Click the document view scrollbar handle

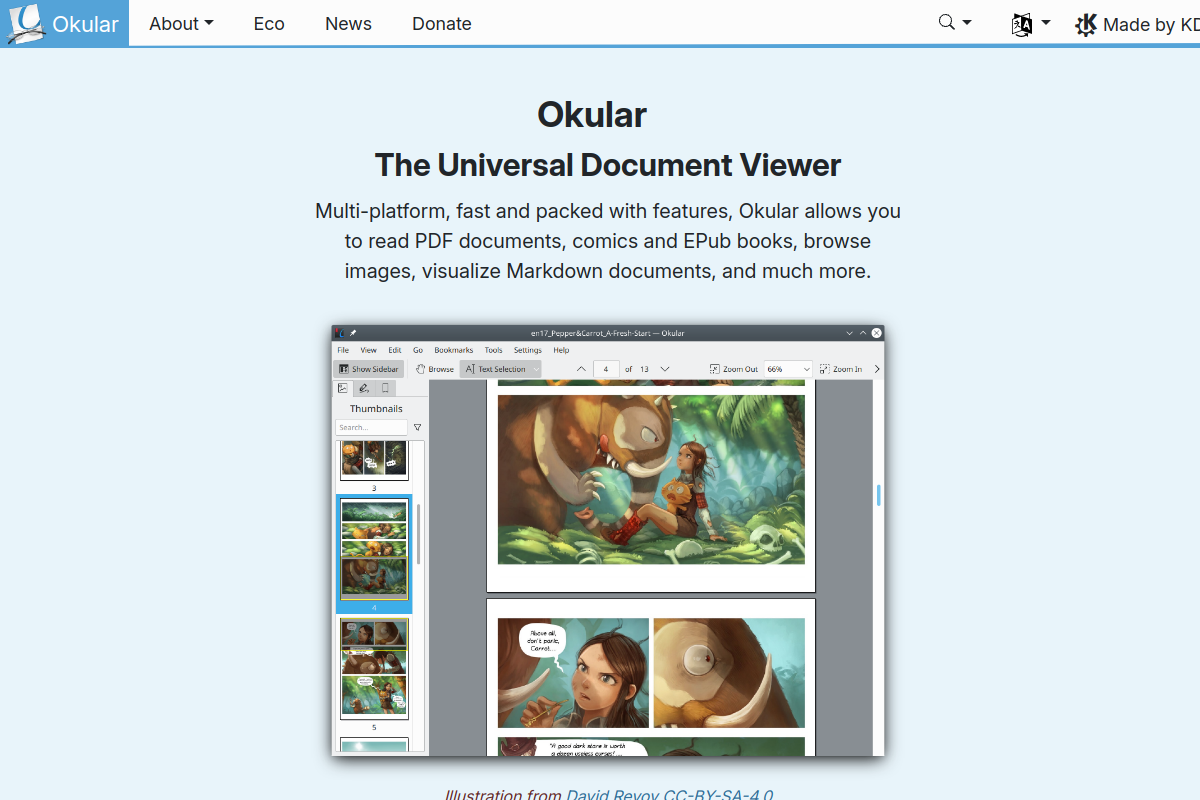tap(879, 495)
